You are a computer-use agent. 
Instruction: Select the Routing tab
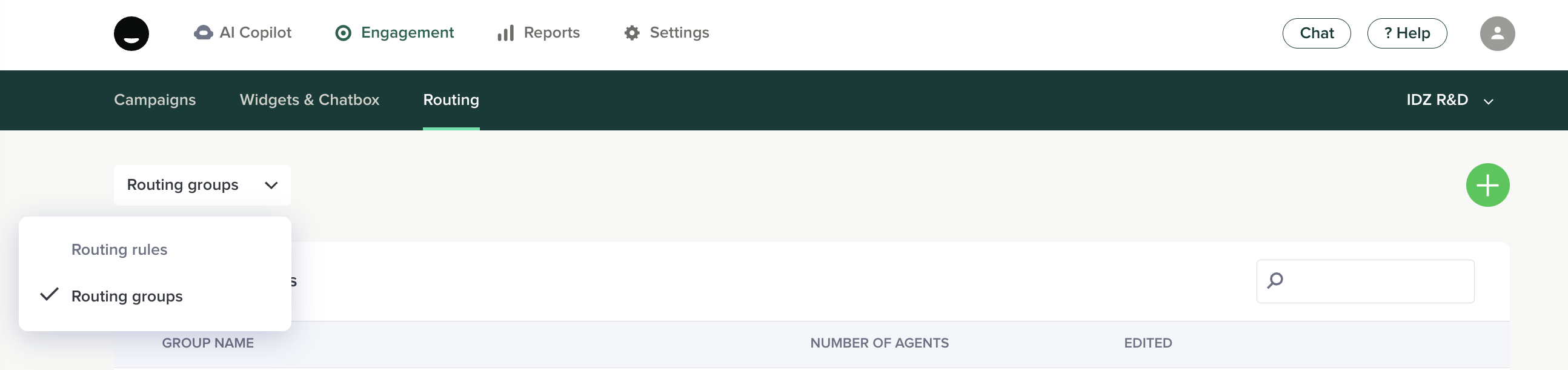click(x=451, y=100)
